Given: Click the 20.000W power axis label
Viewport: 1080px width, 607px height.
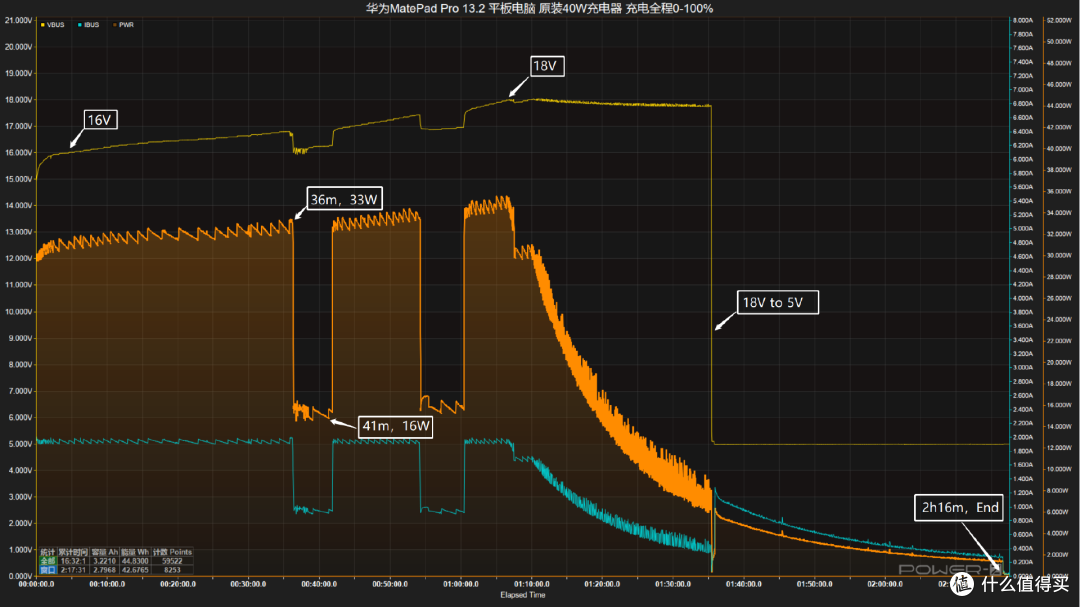Looking at the screenshot, I should (1059, 362).
